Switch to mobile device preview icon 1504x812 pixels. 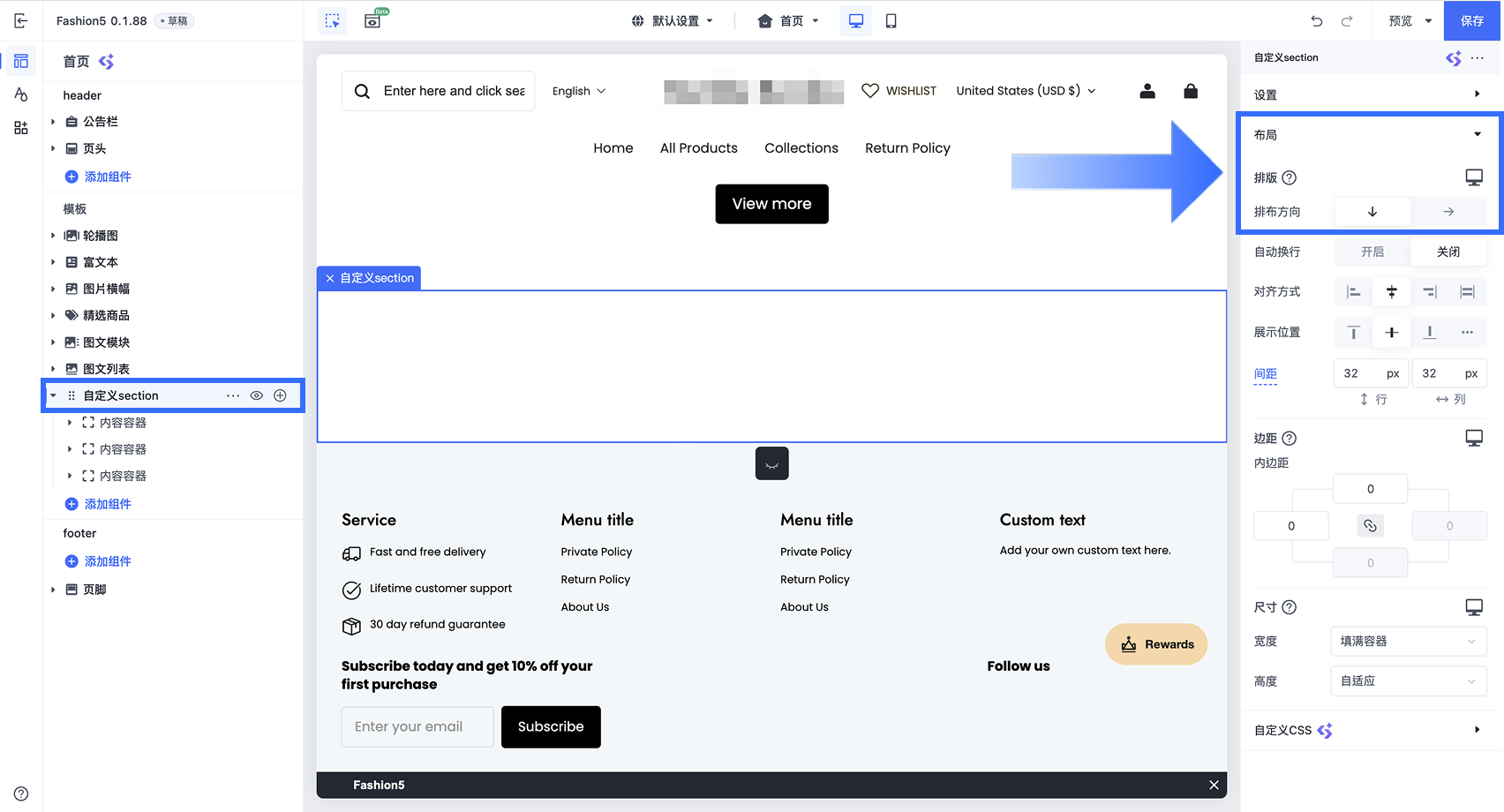click(x=891, y=21)
